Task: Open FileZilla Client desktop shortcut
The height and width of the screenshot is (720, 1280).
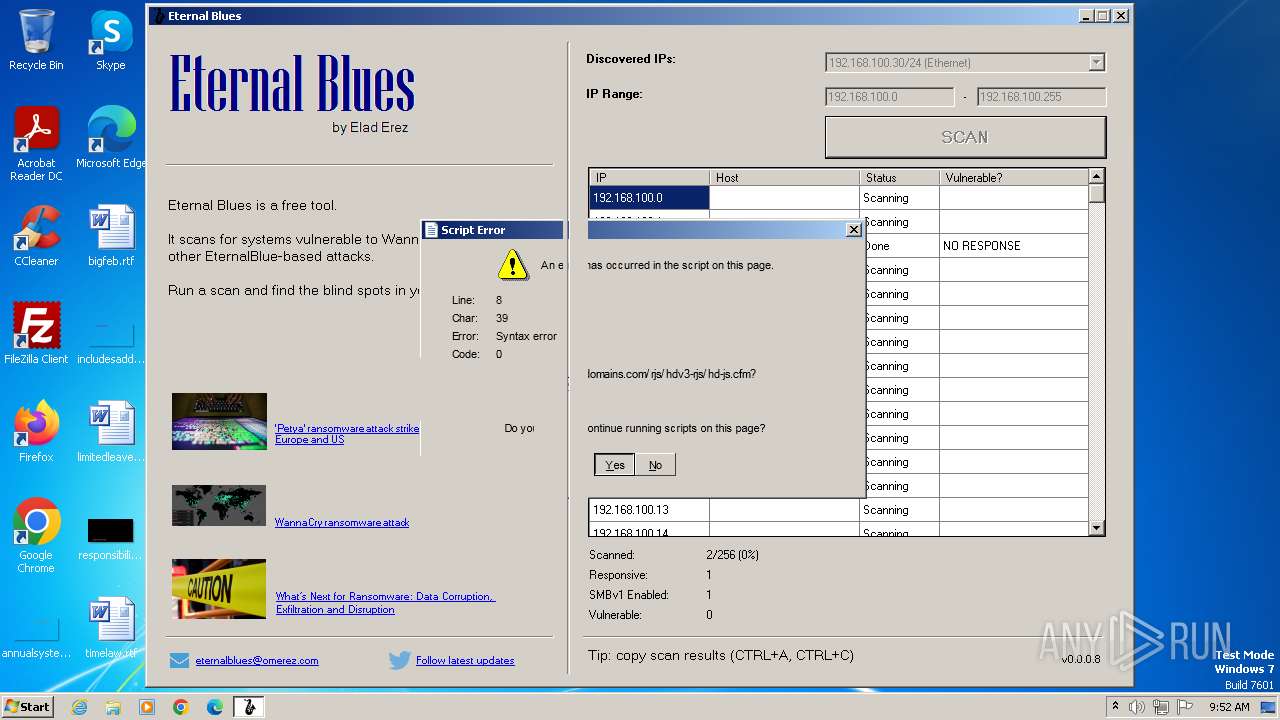Action: (x=36, y=334)
